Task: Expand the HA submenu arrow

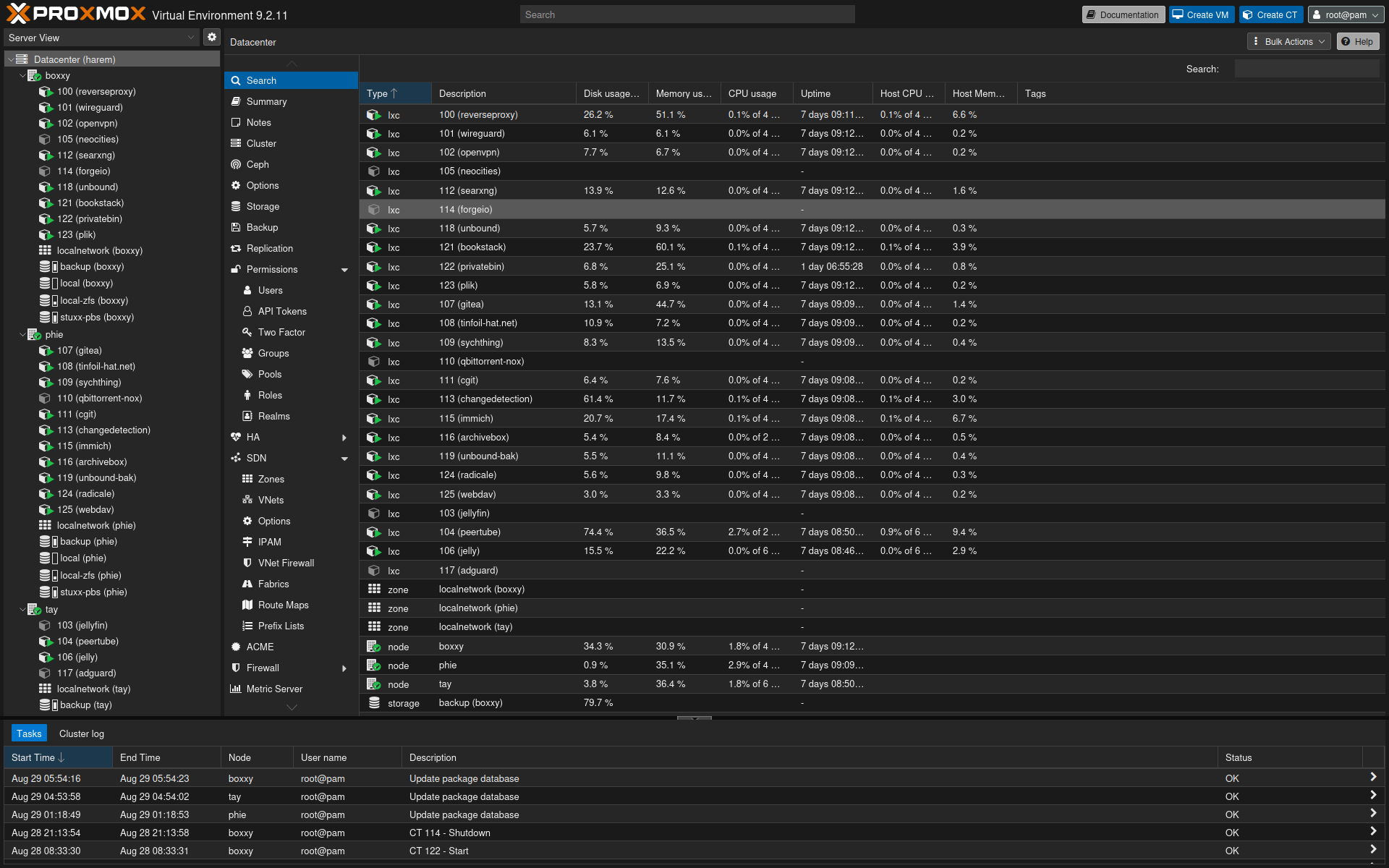Action: pos(344,438)
